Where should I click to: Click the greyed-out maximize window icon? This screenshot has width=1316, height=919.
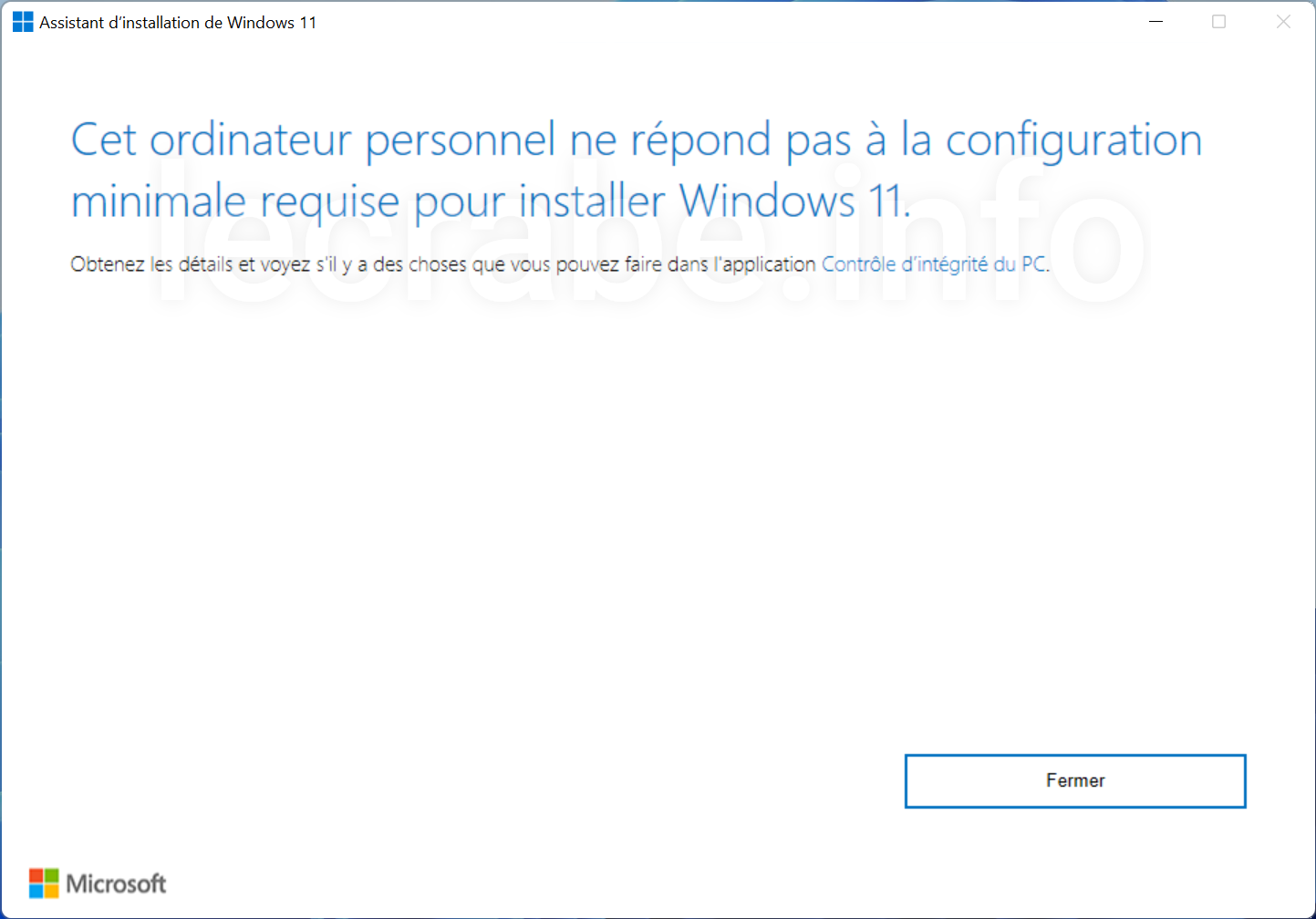1218,22
